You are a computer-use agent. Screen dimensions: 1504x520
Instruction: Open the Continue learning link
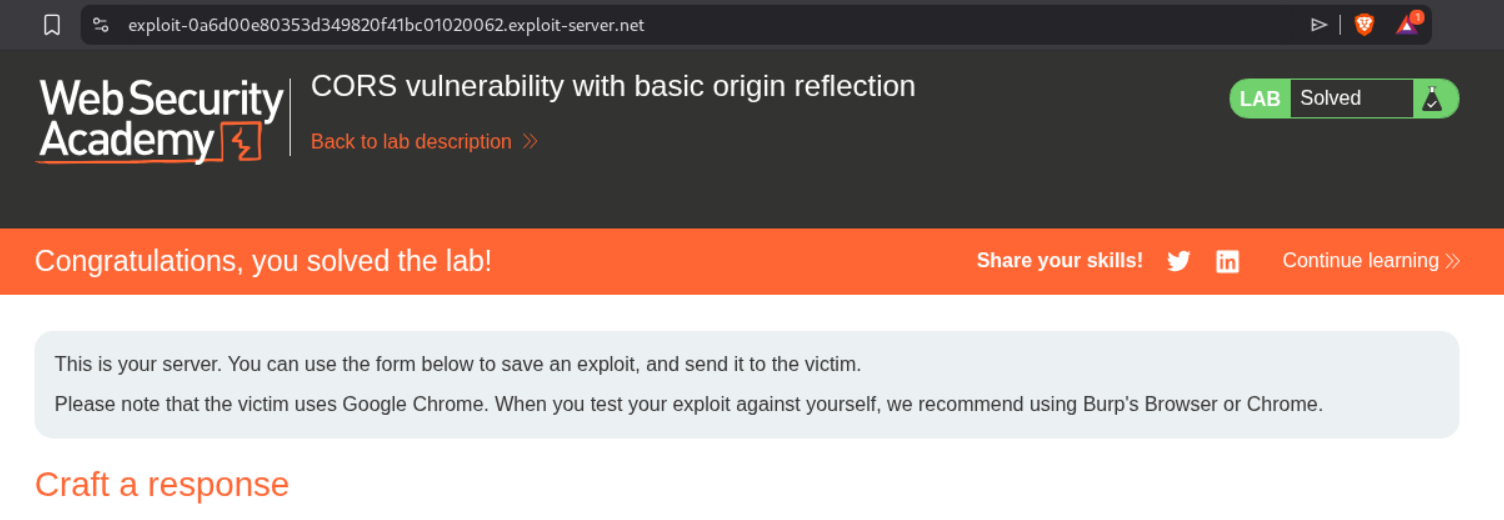point(1360,261)
